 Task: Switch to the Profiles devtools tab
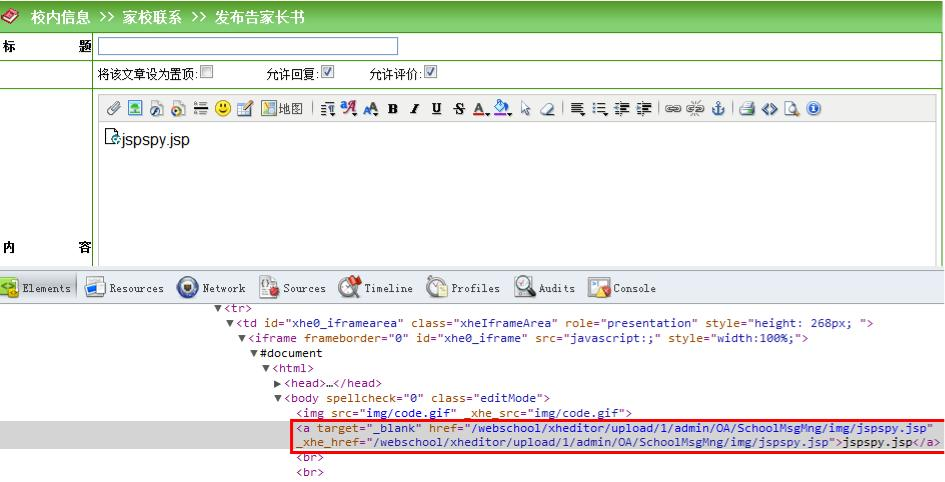(x=463, y=288)
